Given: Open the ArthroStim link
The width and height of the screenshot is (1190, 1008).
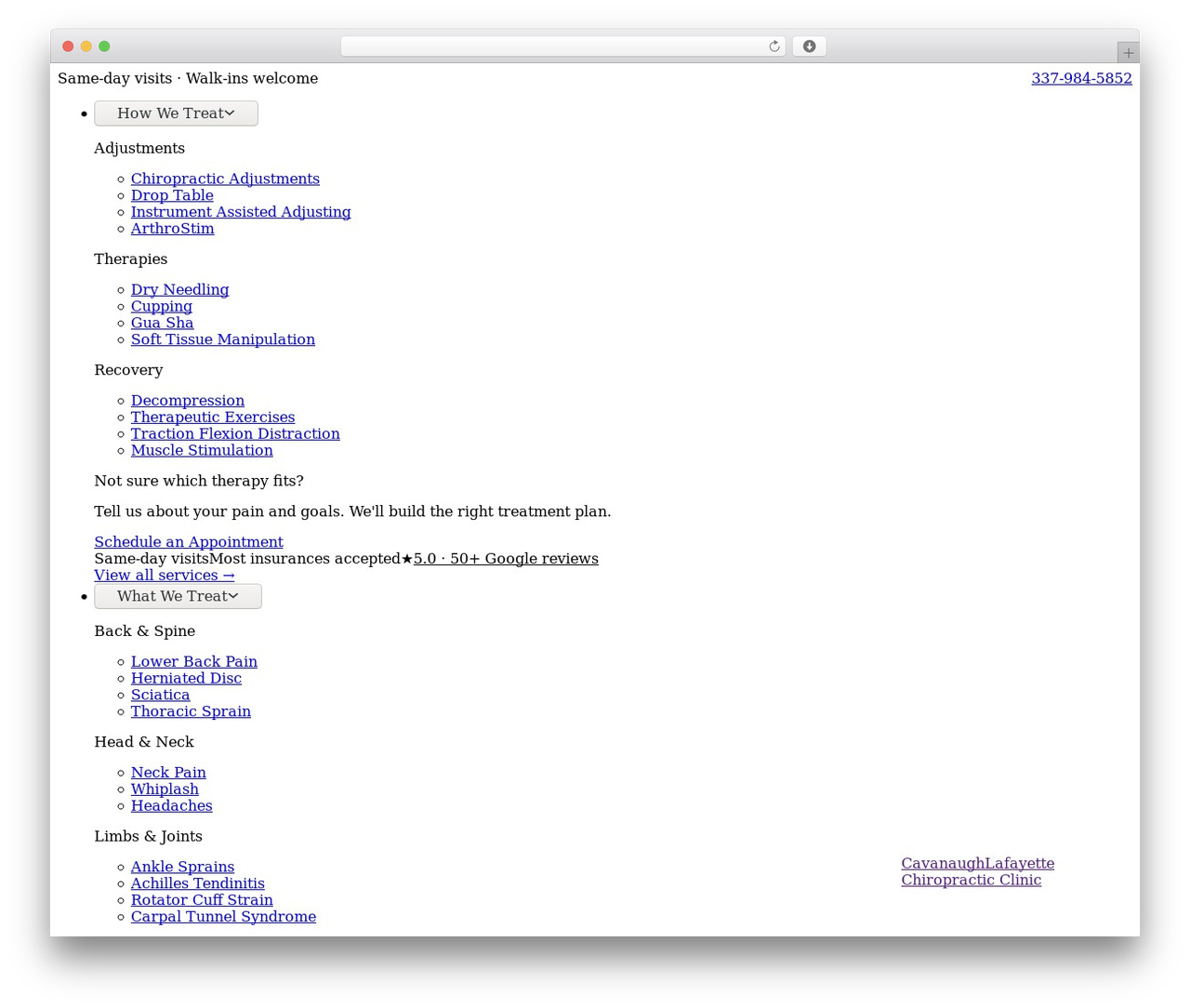Looking at the screenshot, I should (172, 229).
